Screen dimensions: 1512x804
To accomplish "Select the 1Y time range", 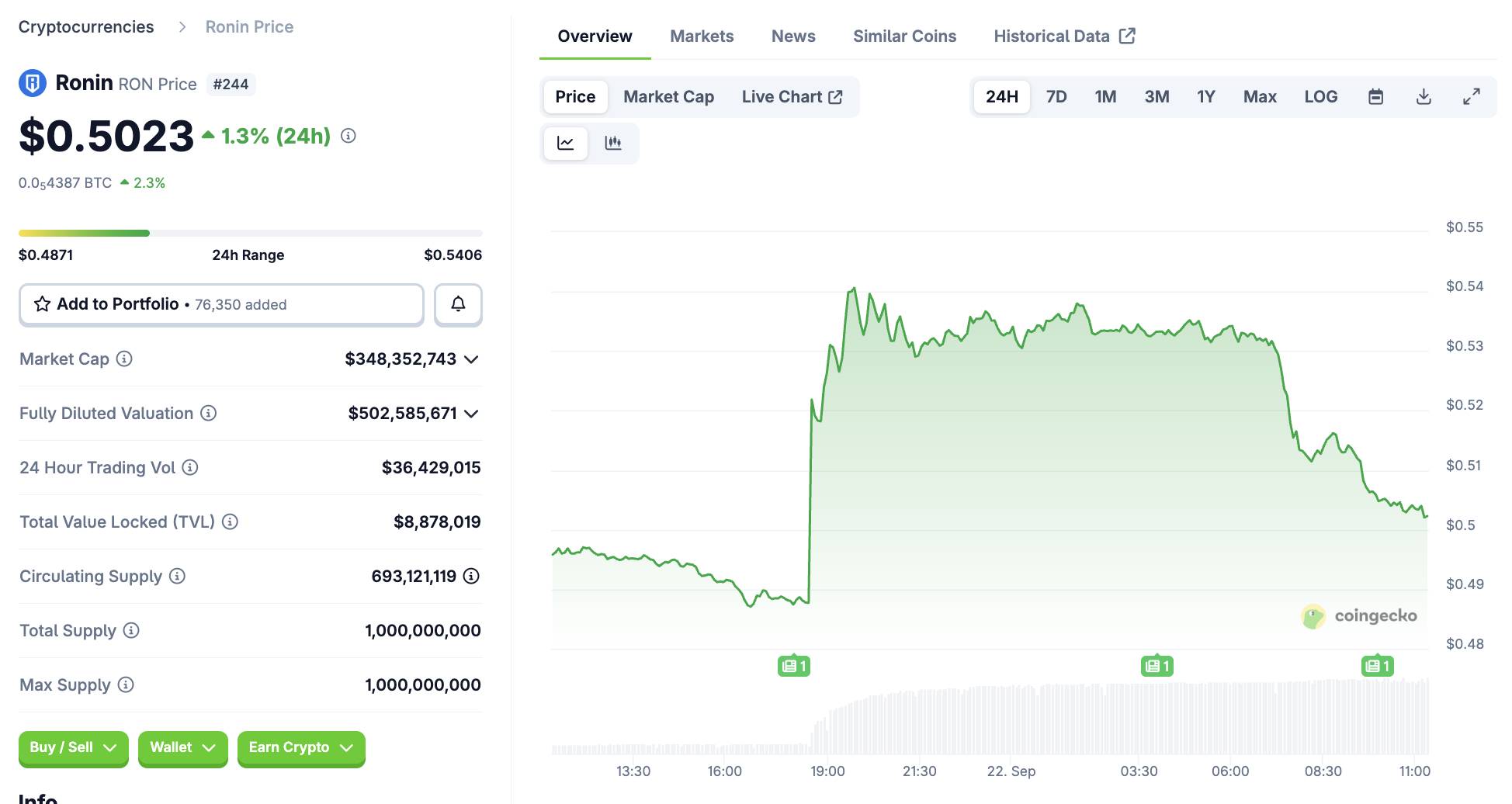I will point(1205,97).
